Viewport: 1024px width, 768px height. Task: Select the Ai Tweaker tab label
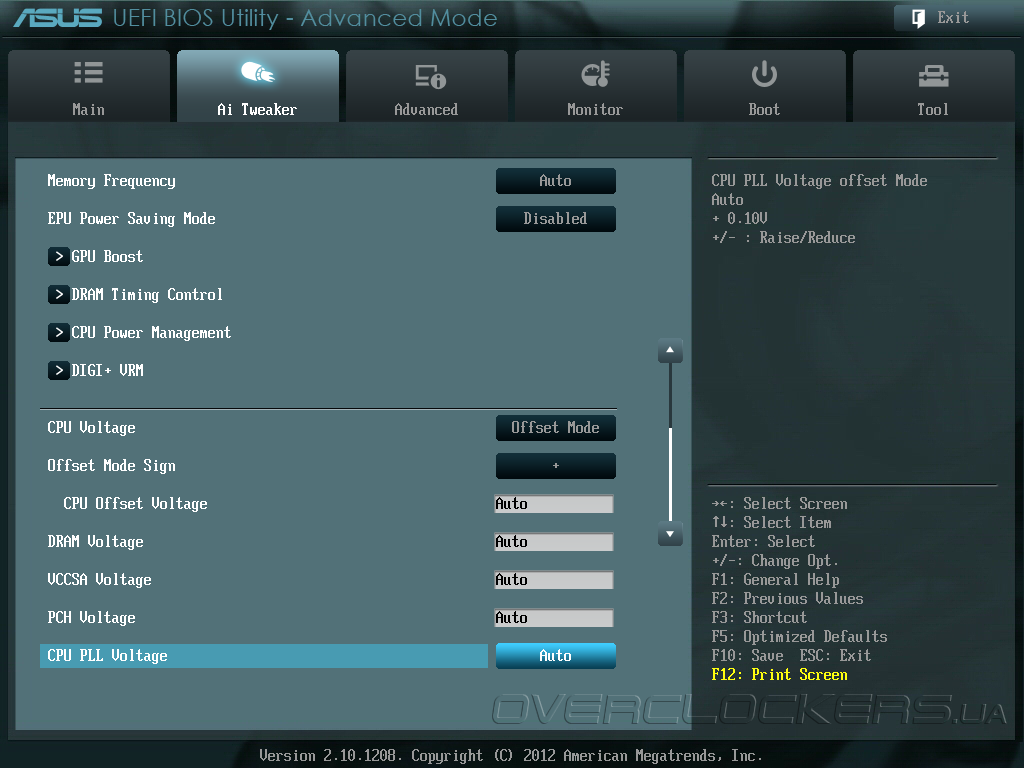tap(257, 110)
